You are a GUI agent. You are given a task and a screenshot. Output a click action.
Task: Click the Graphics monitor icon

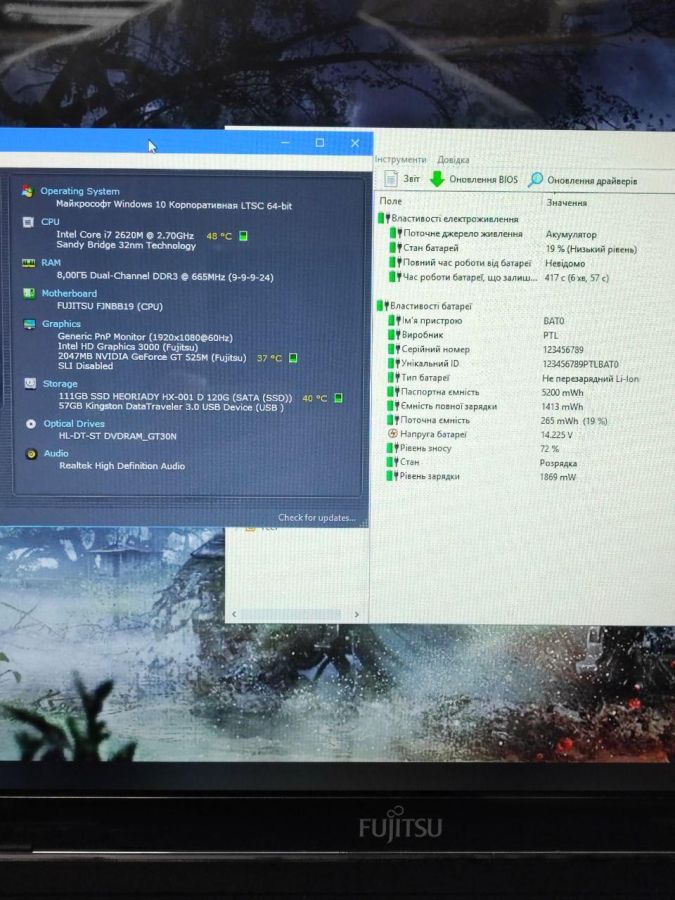point(29,324)
